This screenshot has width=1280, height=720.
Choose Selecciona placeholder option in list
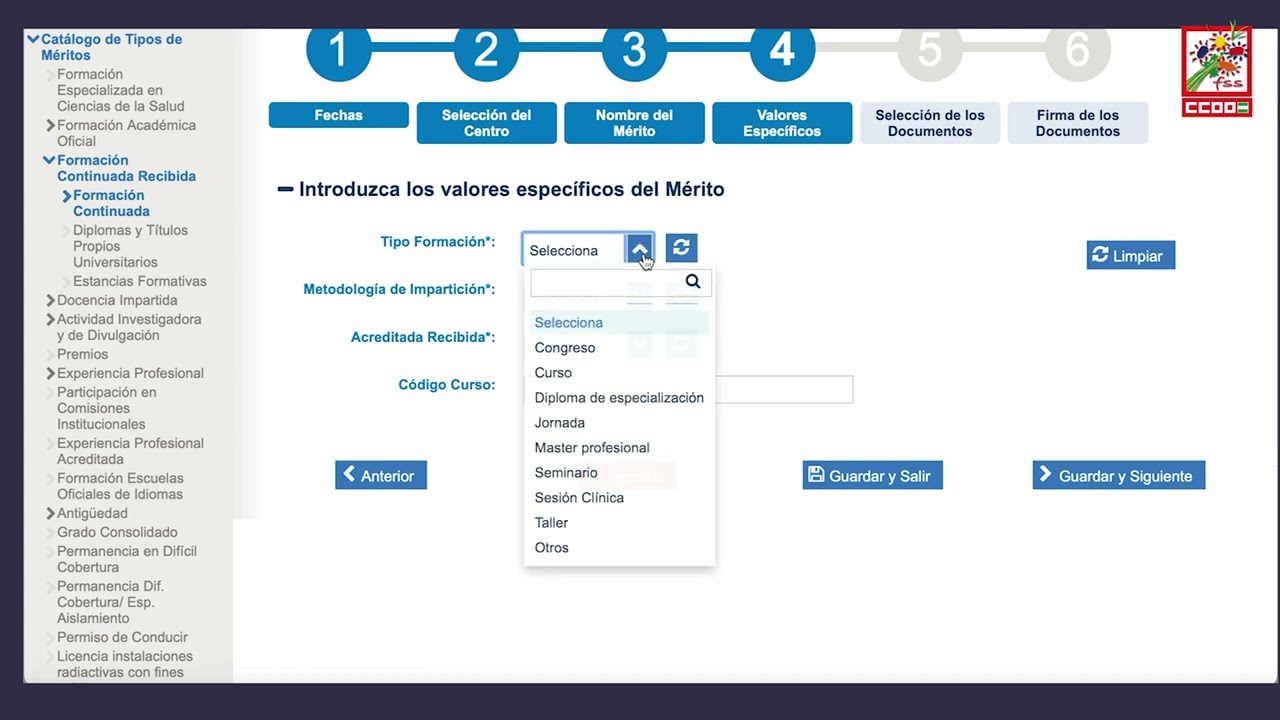(619, 323)
